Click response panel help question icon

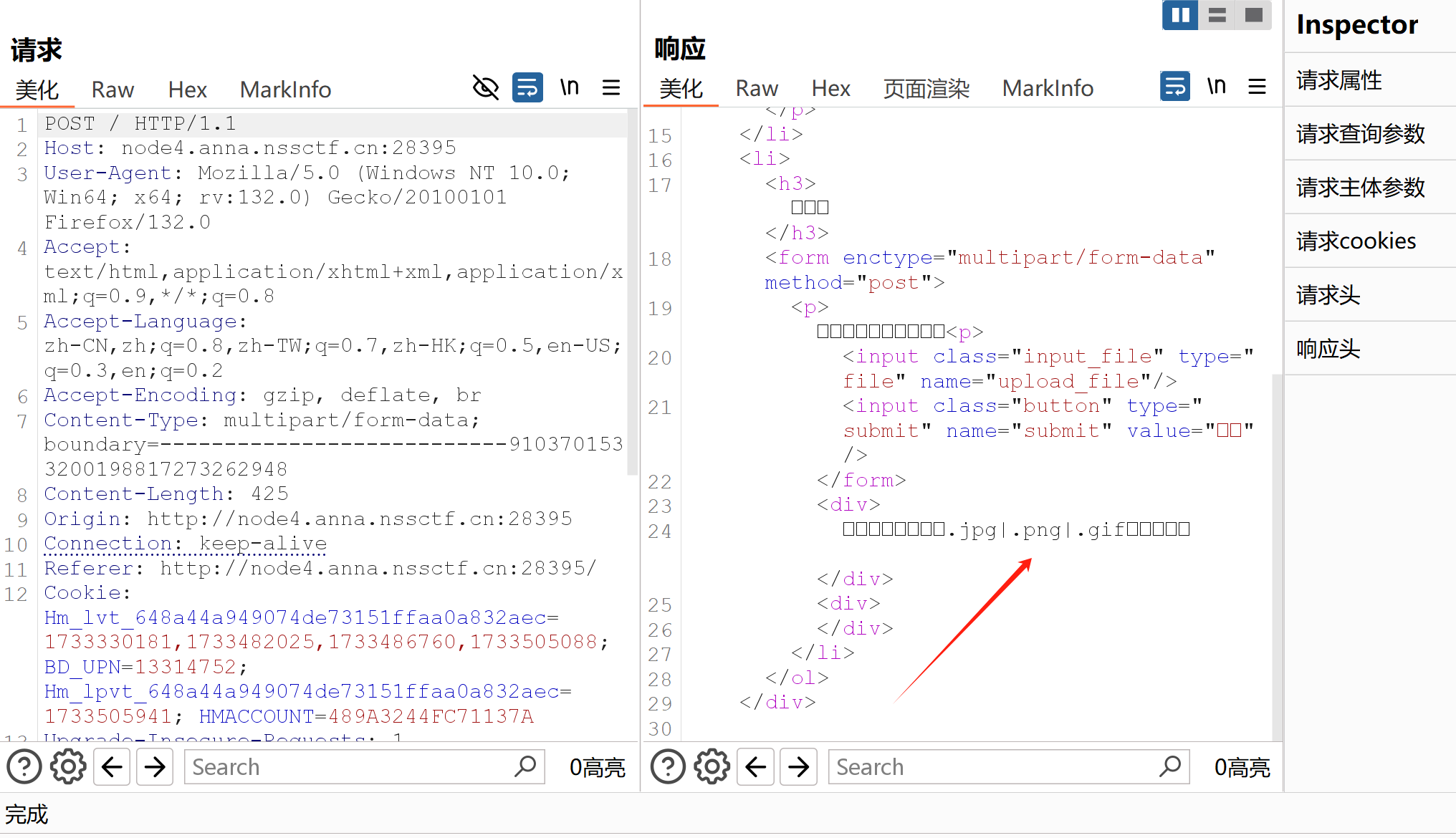point(668,767)
